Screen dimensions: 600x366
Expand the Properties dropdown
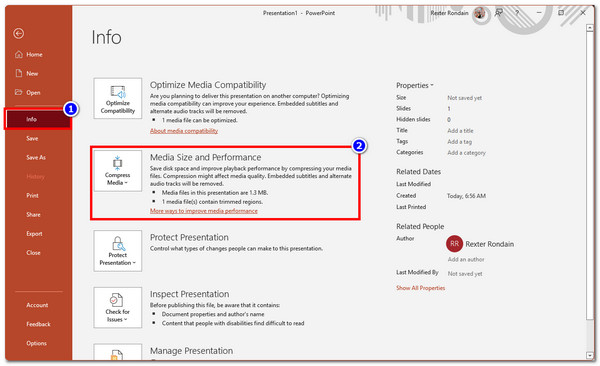point(415,85)
